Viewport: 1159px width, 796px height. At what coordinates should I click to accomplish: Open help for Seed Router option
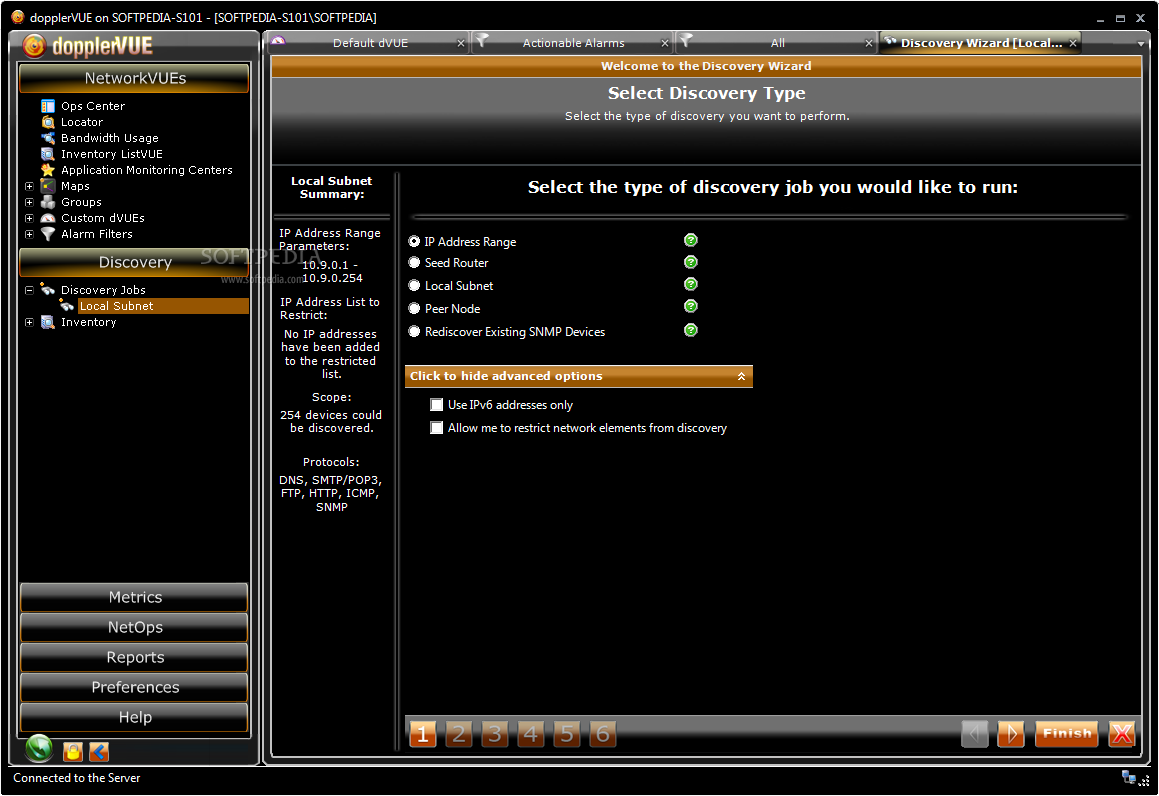[690, 262]
